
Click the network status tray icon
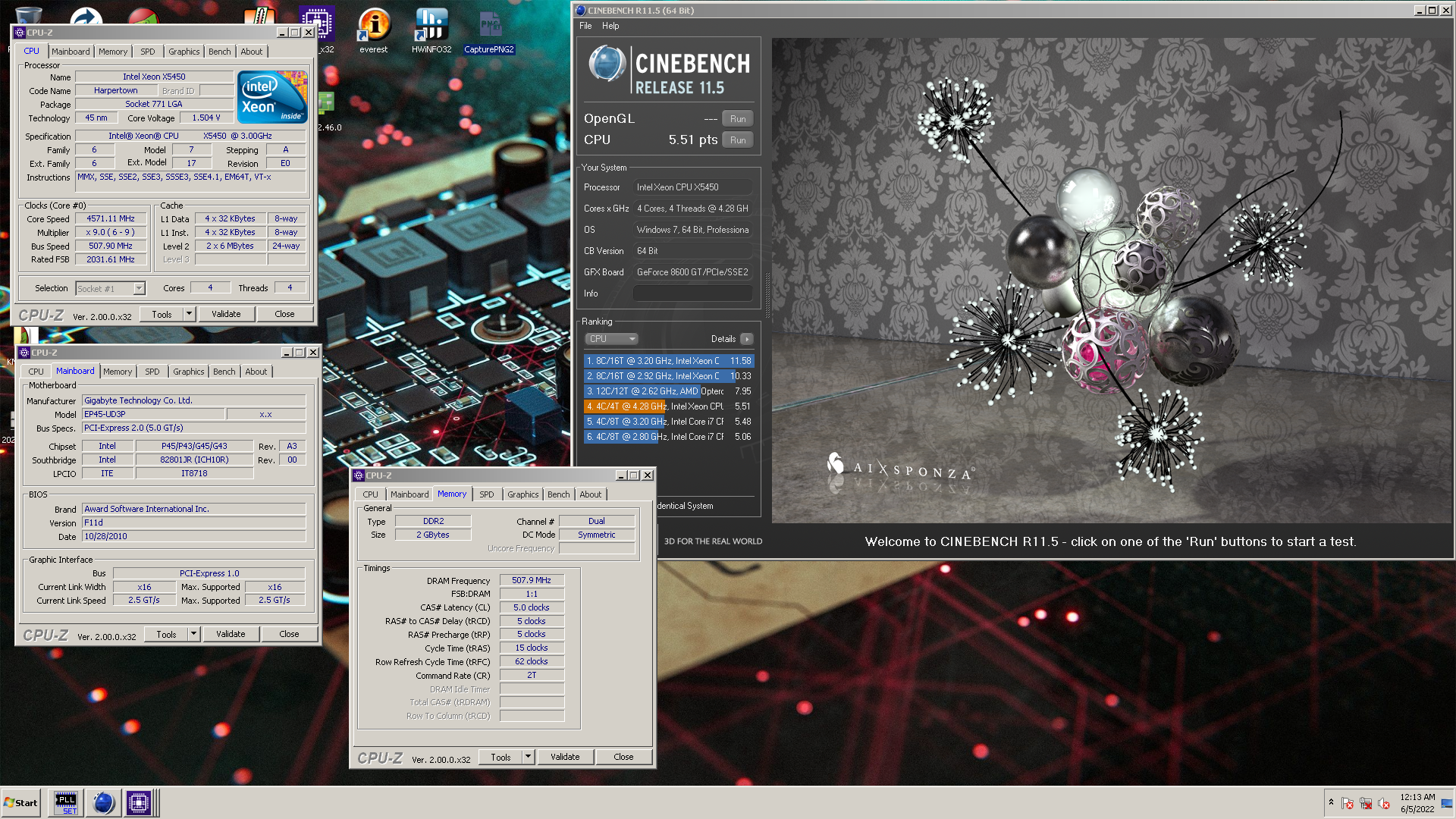(x=1366, y=803)
